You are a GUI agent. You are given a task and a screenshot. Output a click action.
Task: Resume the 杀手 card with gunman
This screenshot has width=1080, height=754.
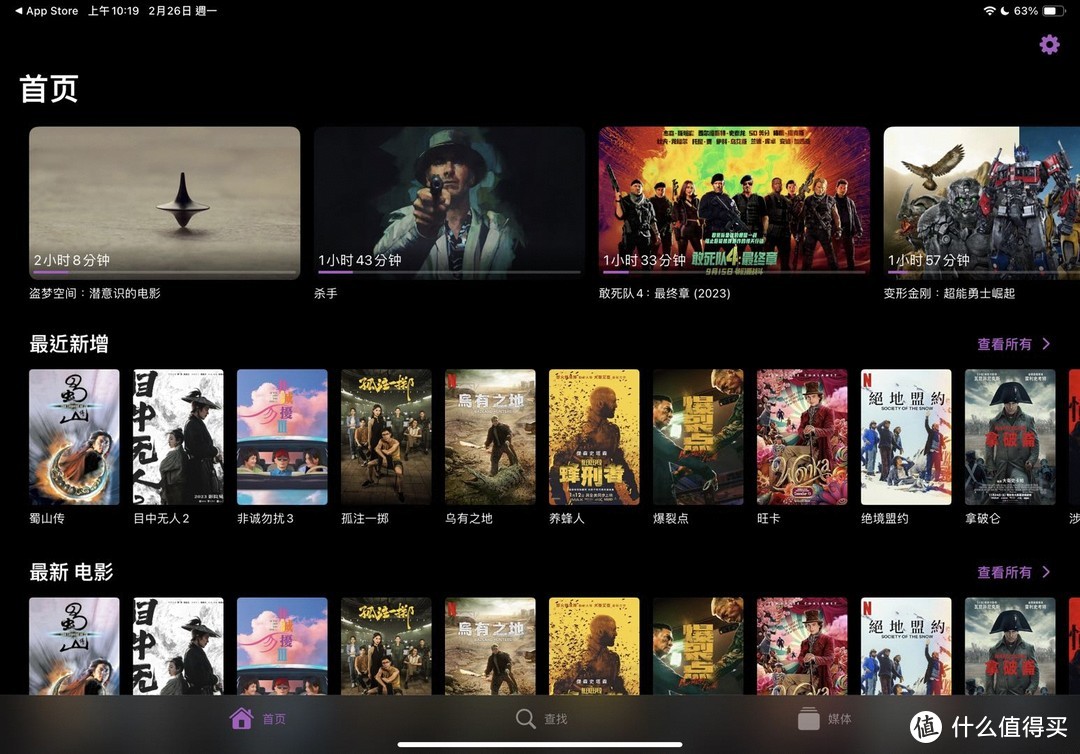point(449,202)
